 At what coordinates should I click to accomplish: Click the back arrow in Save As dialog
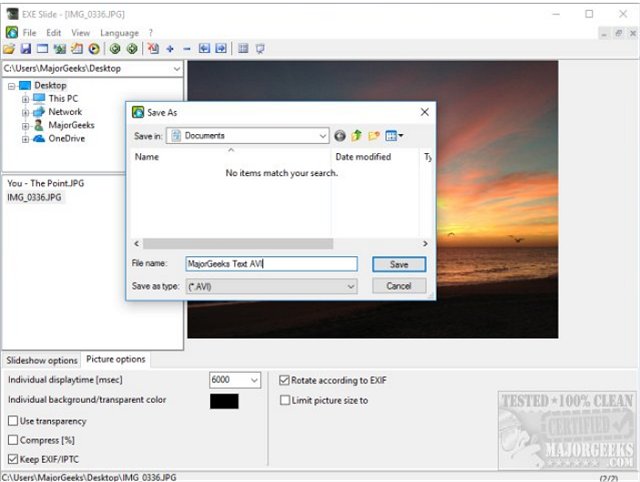coord(340,136)
